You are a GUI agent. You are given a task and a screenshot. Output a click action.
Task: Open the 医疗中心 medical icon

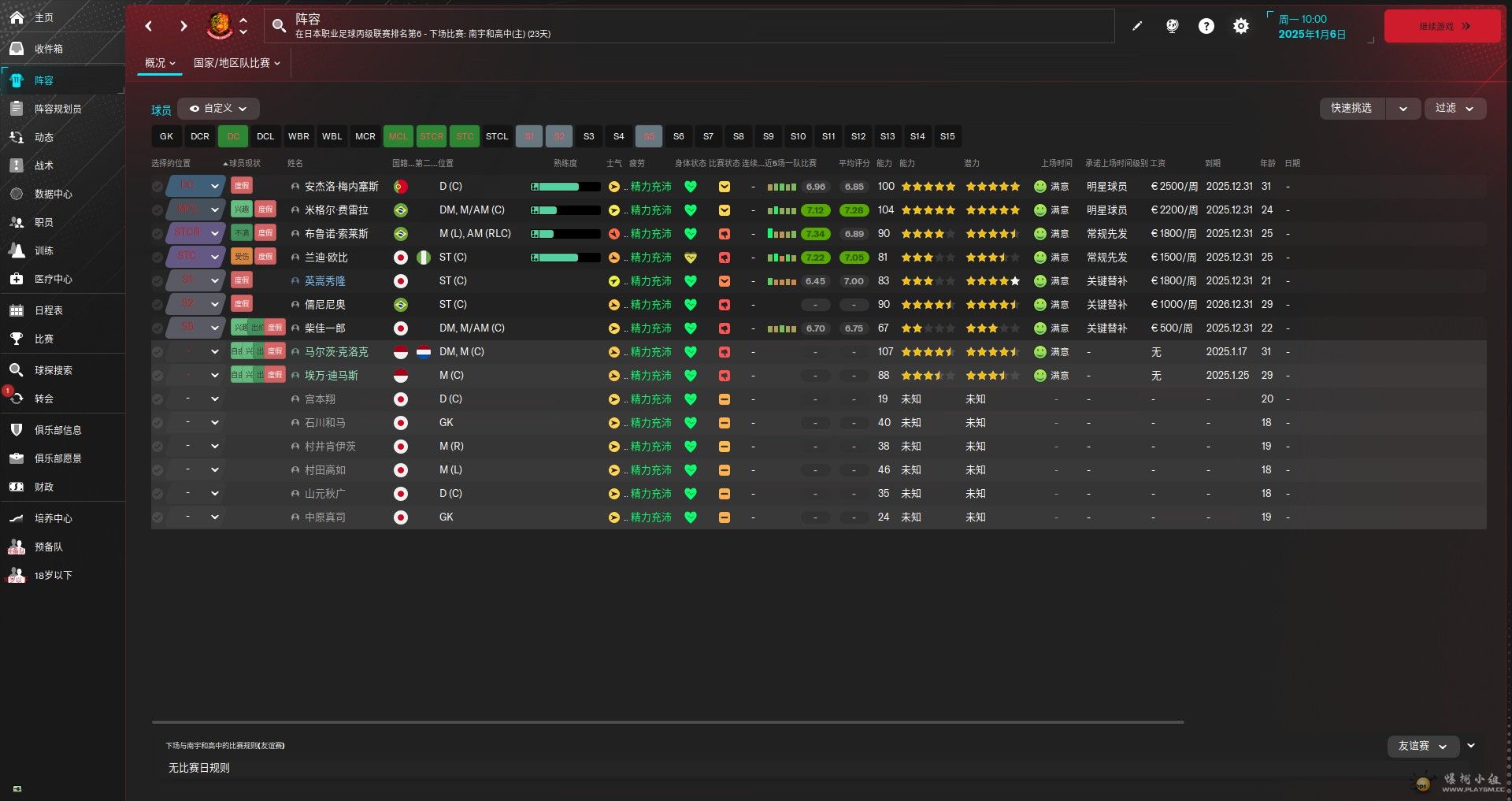(x=17, y=279)
